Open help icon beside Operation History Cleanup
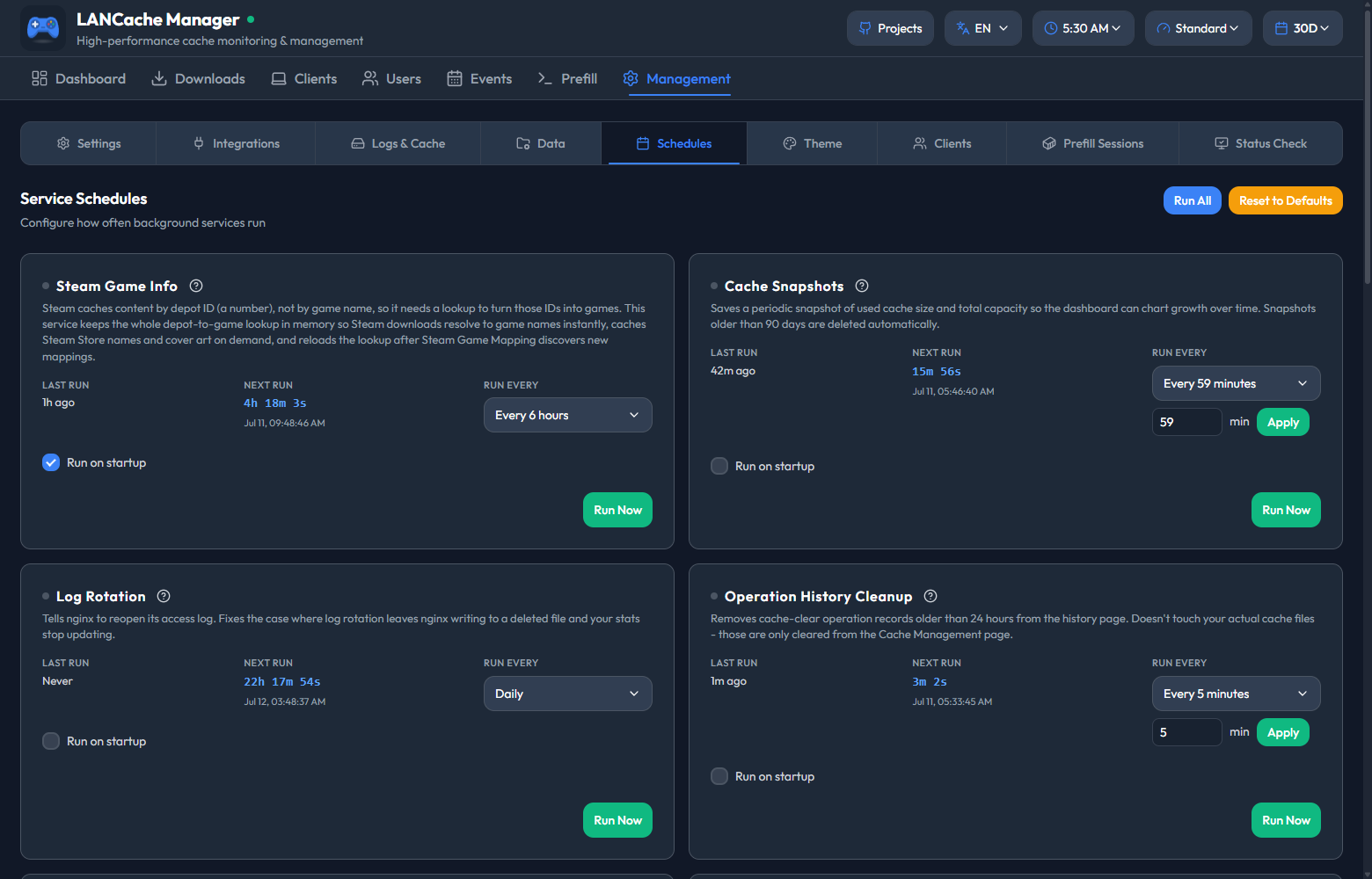The image size is (1372, 879). [x=930, y=596]
